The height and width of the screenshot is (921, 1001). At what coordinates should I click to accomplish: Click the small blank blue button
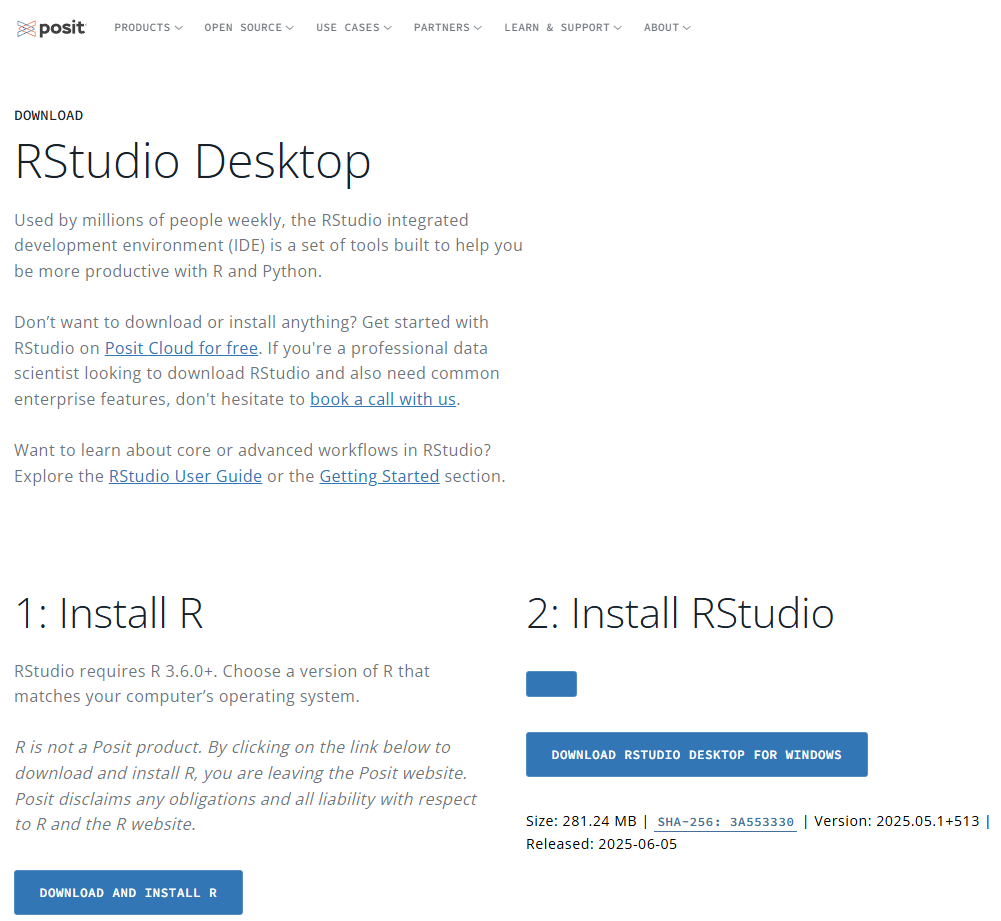pos(552,684)
